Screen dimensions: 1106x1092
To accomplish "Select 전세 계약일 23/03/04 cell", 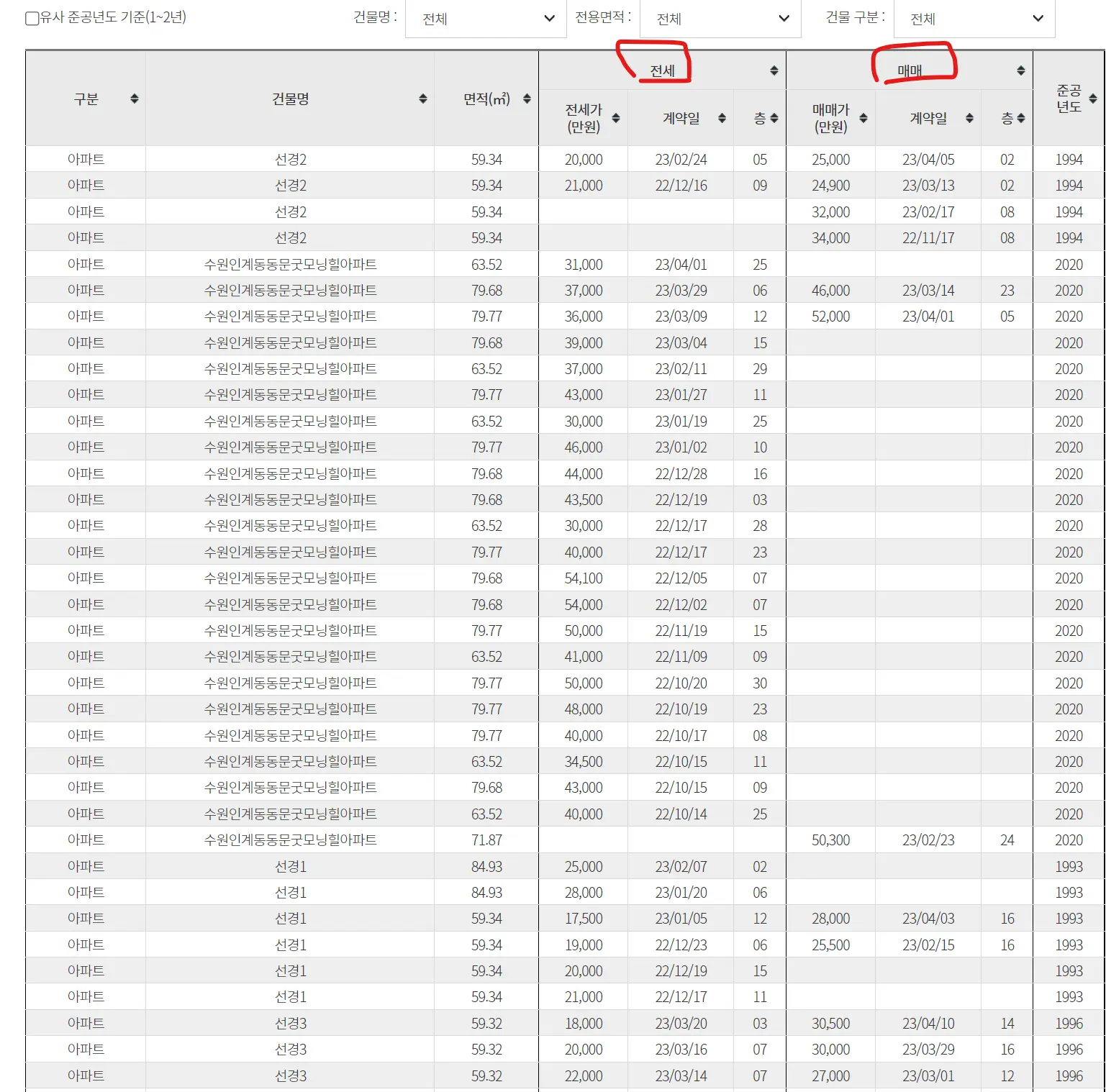I will pyautogui.click(x=681, y=342).
